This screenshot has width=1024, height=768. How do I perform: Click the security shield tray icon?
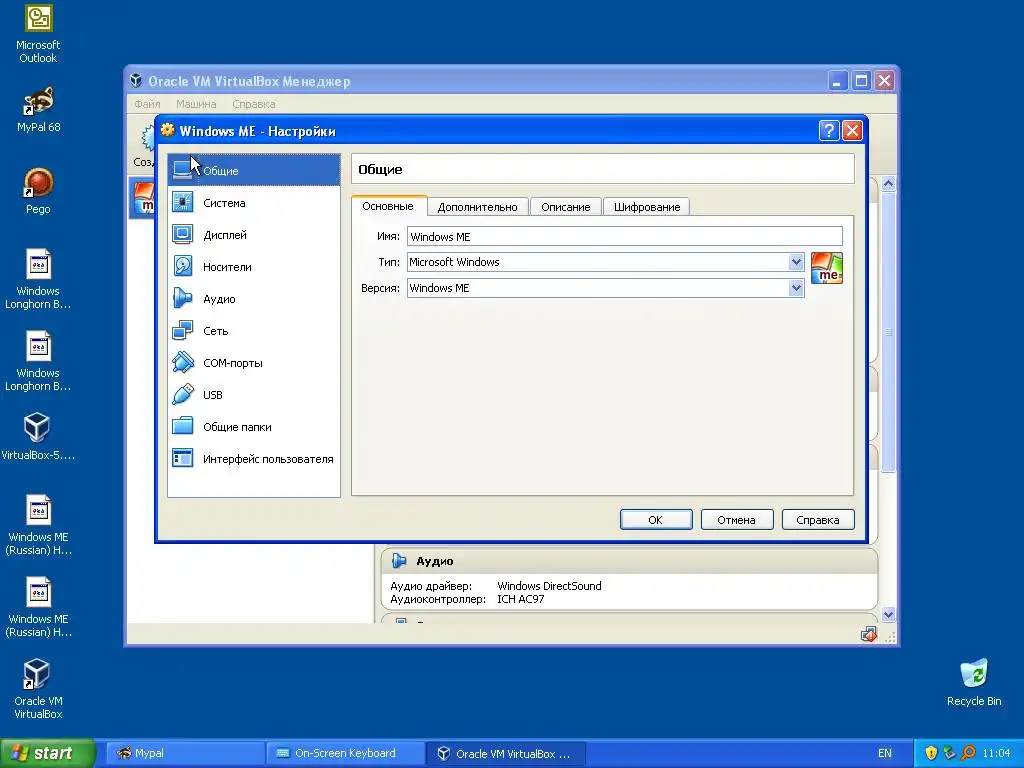pyautogui.click(x=931, y=753)
